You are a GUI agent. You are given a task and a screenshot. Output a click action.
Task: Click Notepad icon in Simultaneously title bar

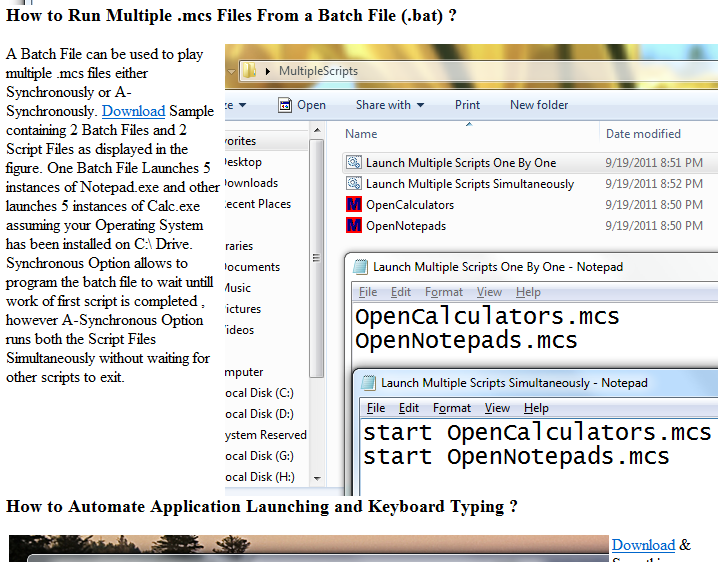tap(369, 383)
